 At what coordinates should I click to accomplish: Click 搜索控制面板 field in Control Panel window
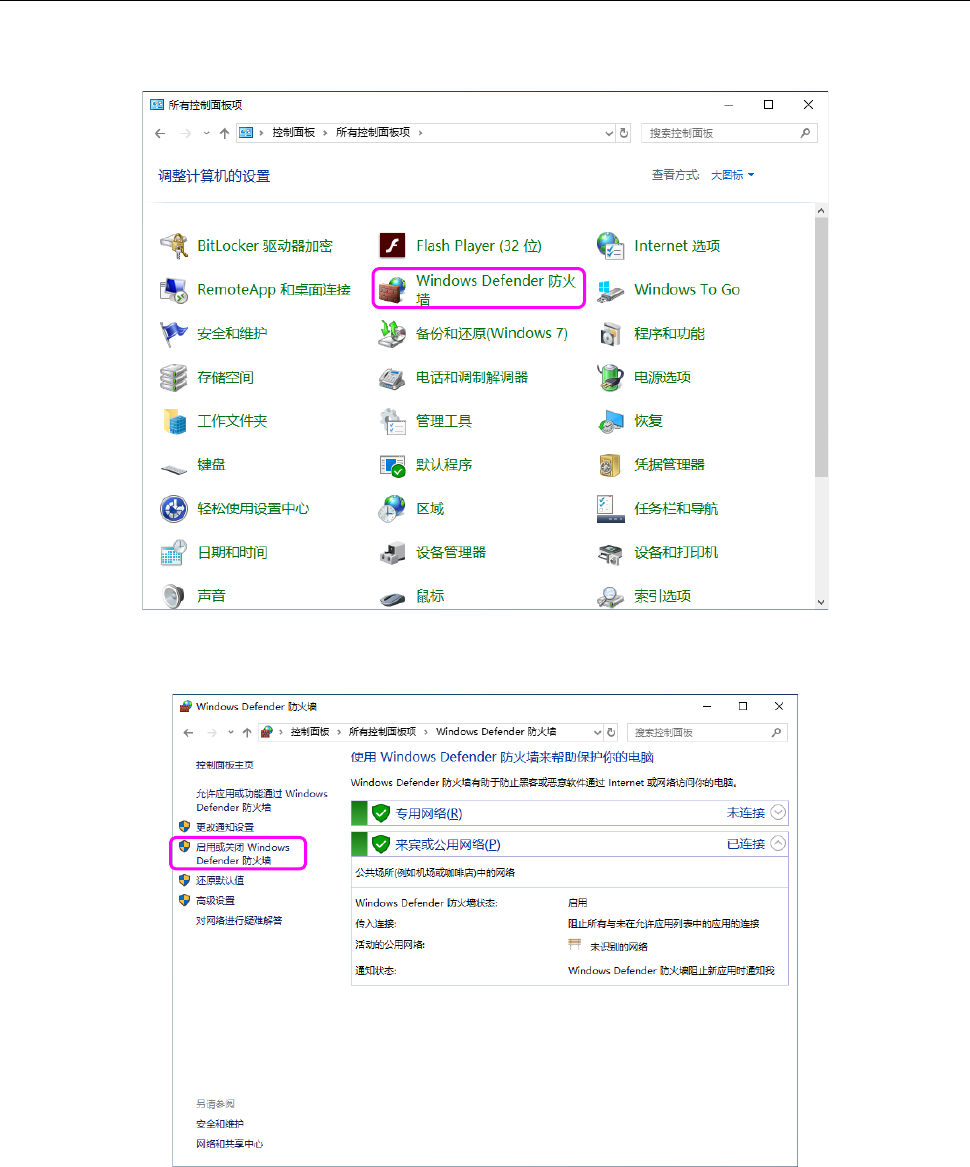(x=729, y=133)
